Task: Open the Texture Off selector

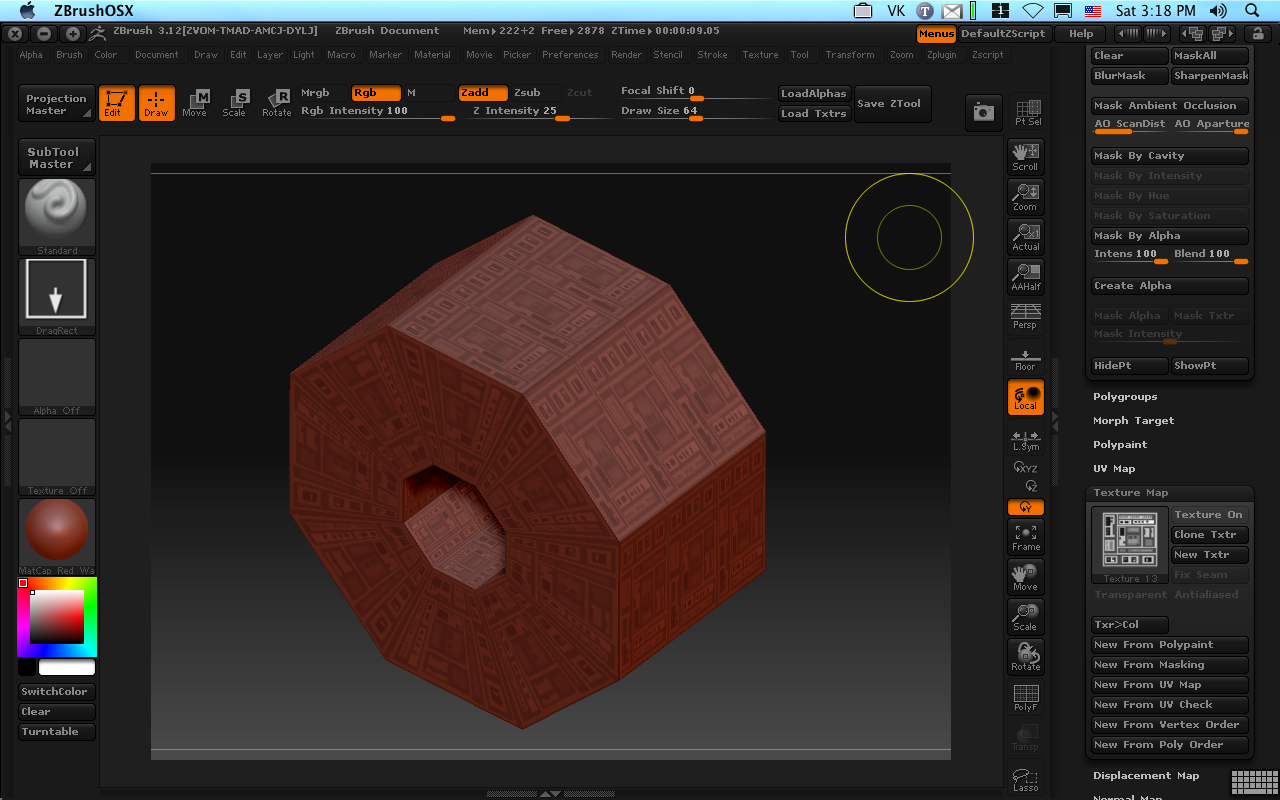Action: [x=57, y=457]
